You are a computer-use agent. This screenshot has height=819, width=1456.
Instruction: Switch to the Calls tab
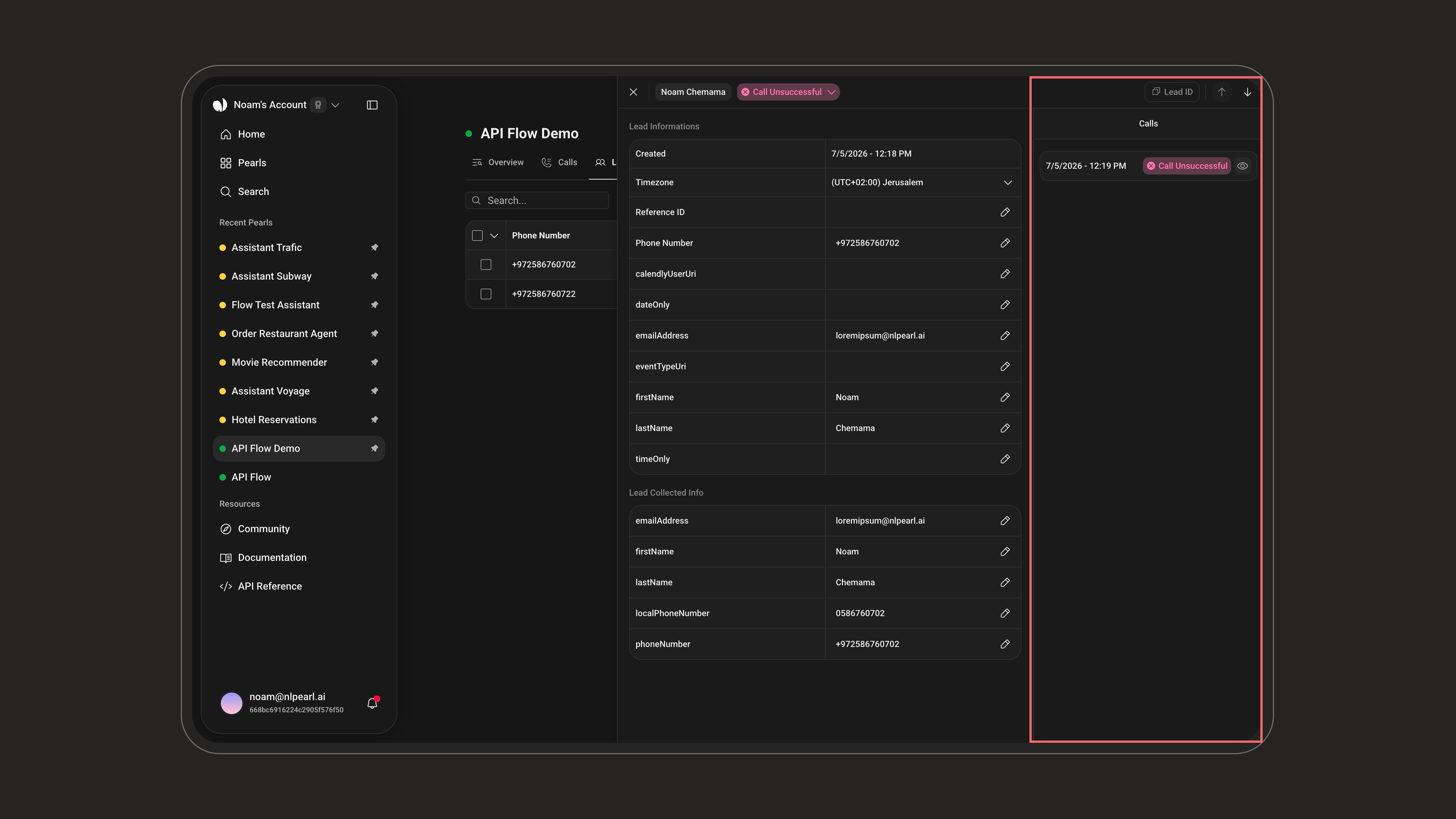(560, 163)
